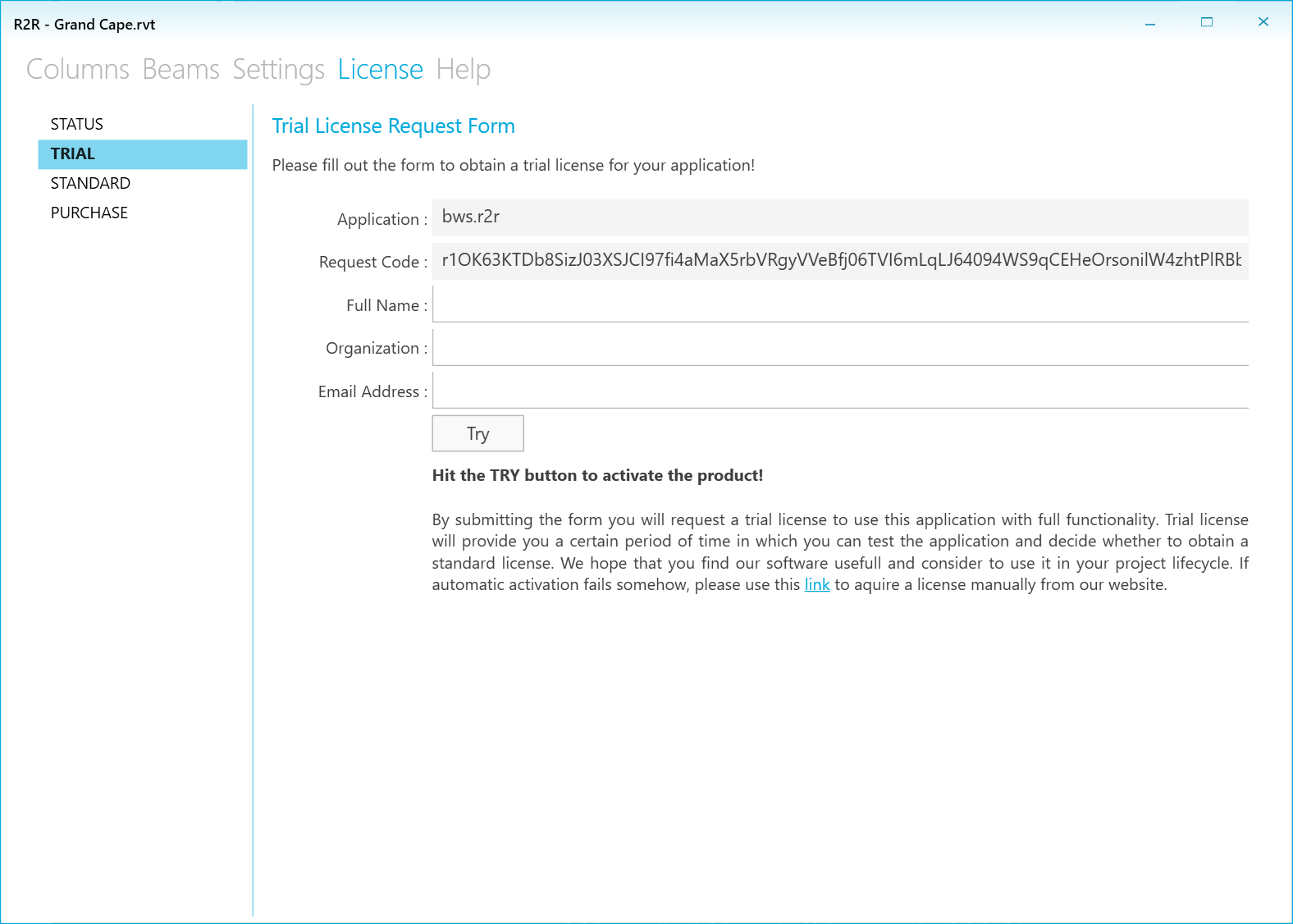The image size is (1293, 924).
Task: Select the Request Code field
Action: pyautogui.click(x=840, y=261)
